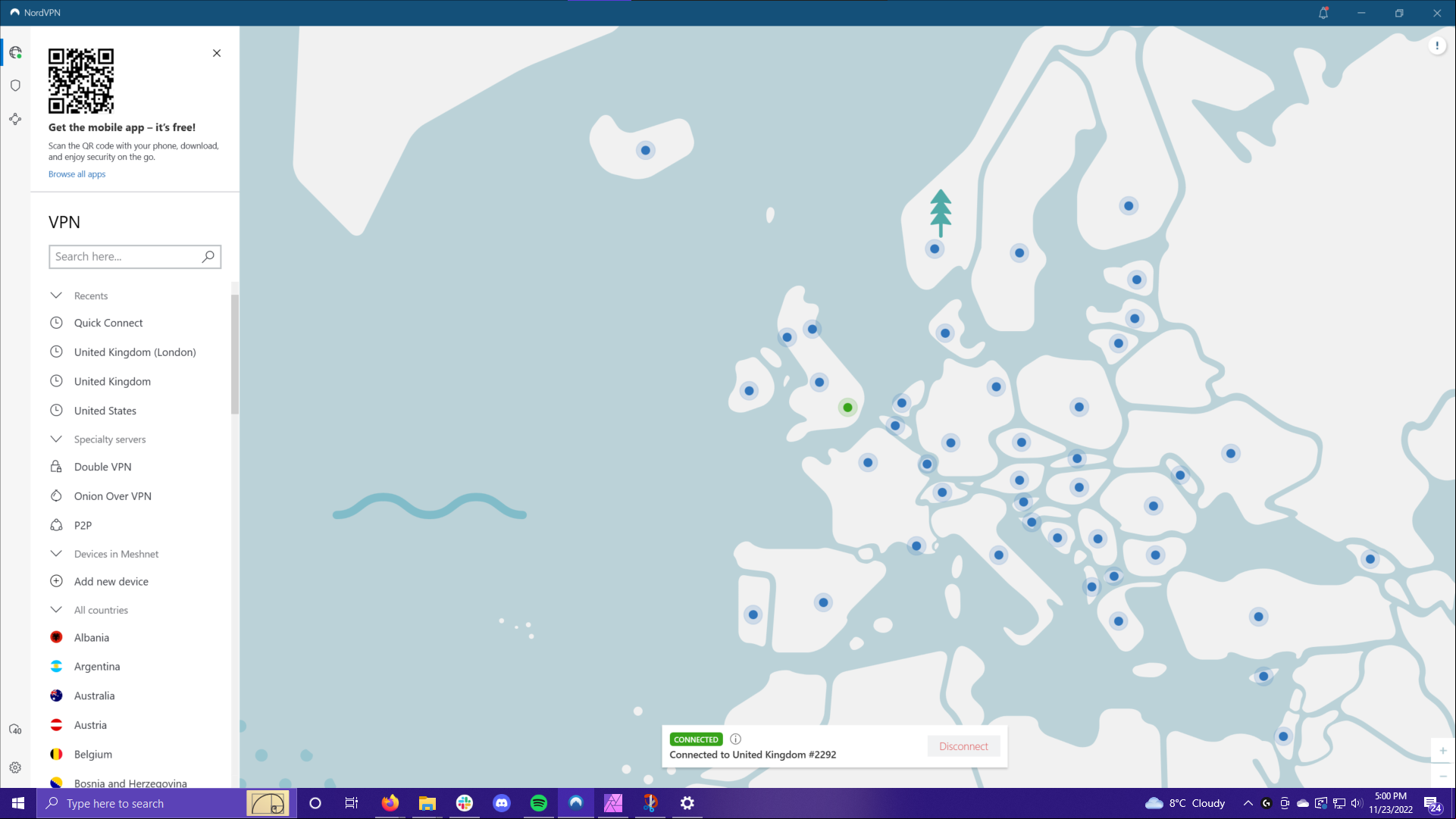
Task: Zoom in the map with plus button
Action: [1443, 751]
